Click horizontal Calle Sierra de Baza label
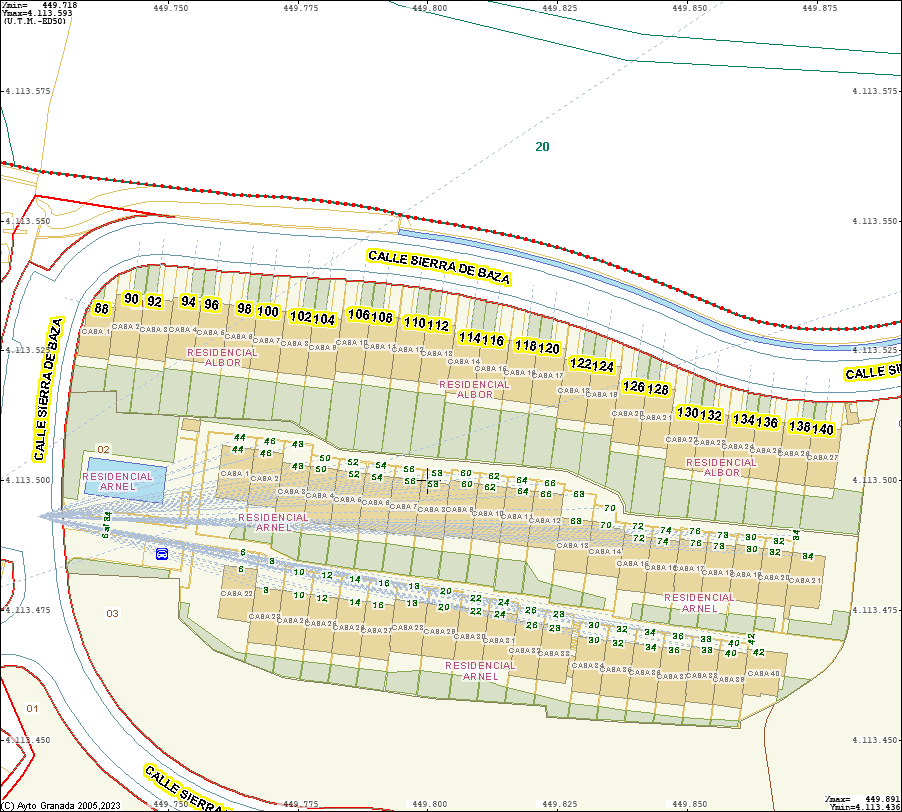This screenshot has width=902, height=812. click(x=439, y=266)
